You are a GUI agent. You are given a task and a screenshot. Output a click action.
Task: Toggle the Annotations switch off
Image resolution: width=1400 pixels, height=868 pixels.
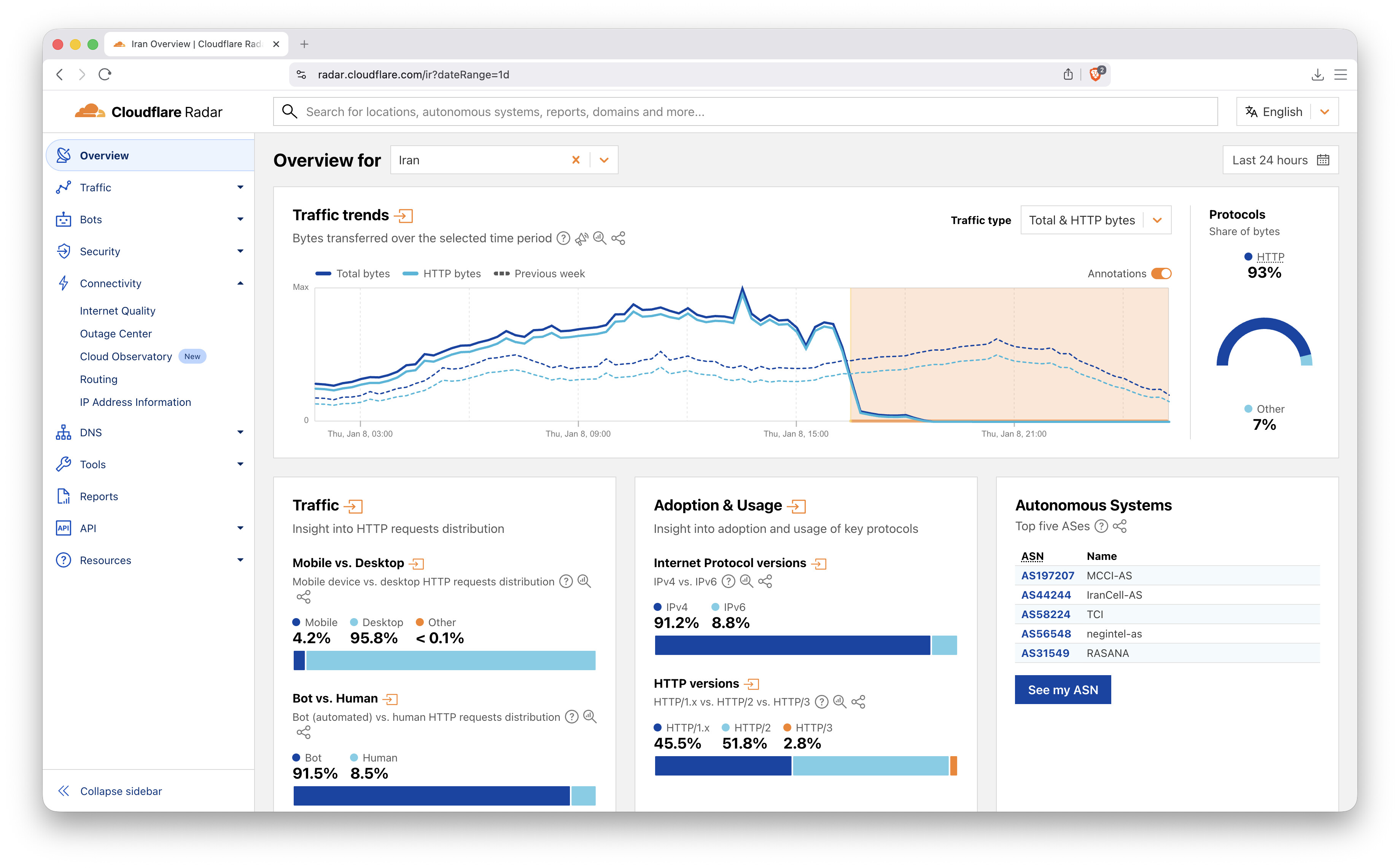1161,274
